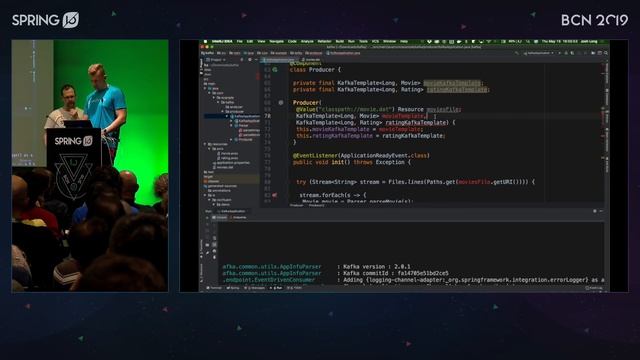The width and height of the screenshot is (640, 360).
Task: Open the Navigate menu
Action: tap(276, 42)
